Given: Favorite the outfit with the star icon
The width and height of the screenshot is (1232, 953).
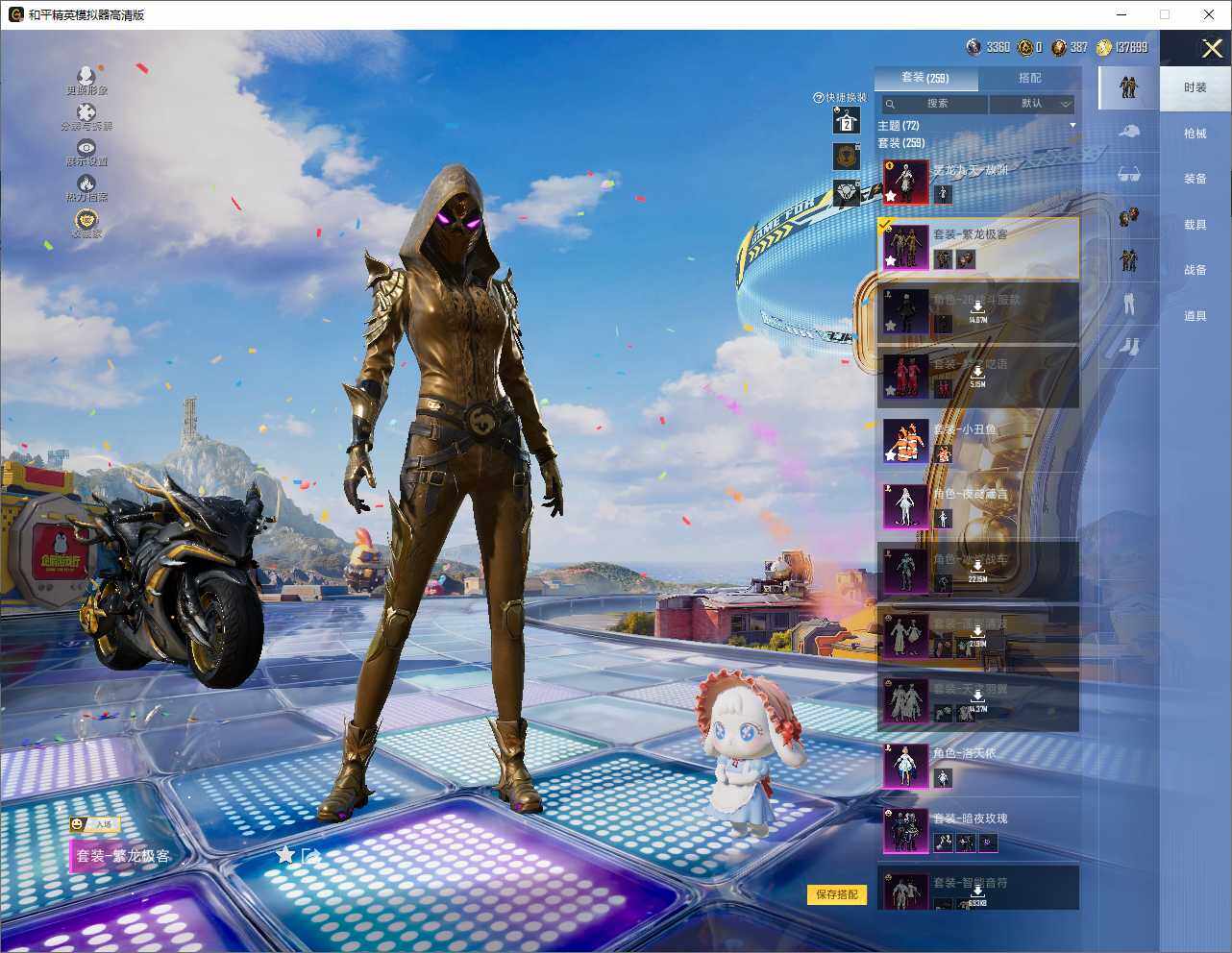Looking at the screenshot, I should coord(284,854).
